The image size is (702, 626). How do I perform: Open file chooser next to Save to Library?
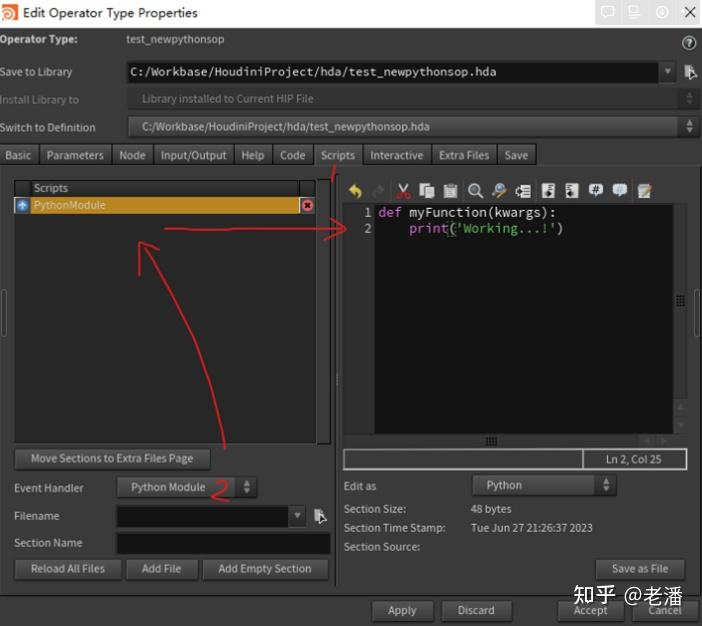coord(690,72)
